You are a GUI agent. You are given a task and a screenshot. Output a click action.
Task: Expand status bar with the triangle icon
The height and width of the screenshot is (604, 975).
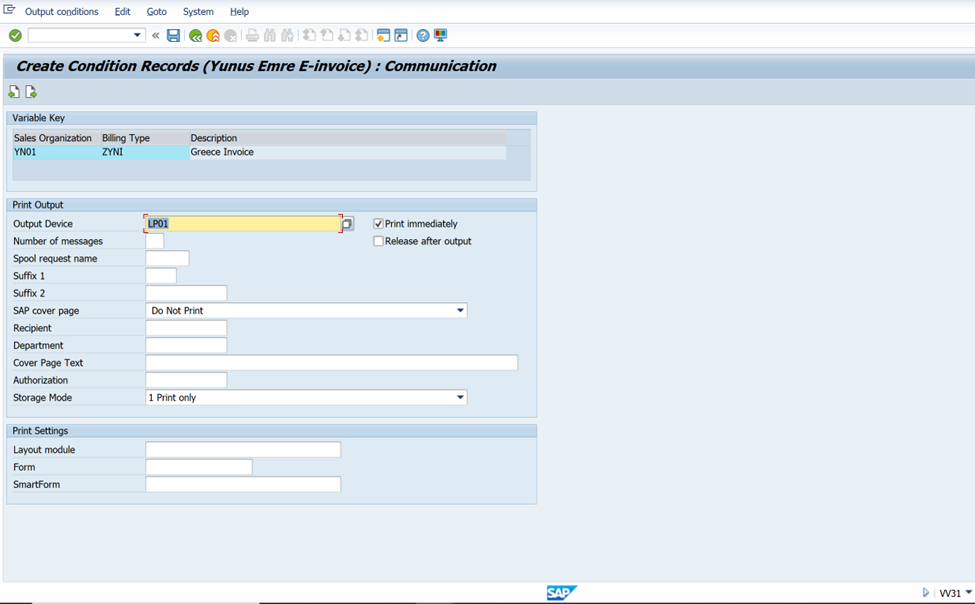click(925, 593)
